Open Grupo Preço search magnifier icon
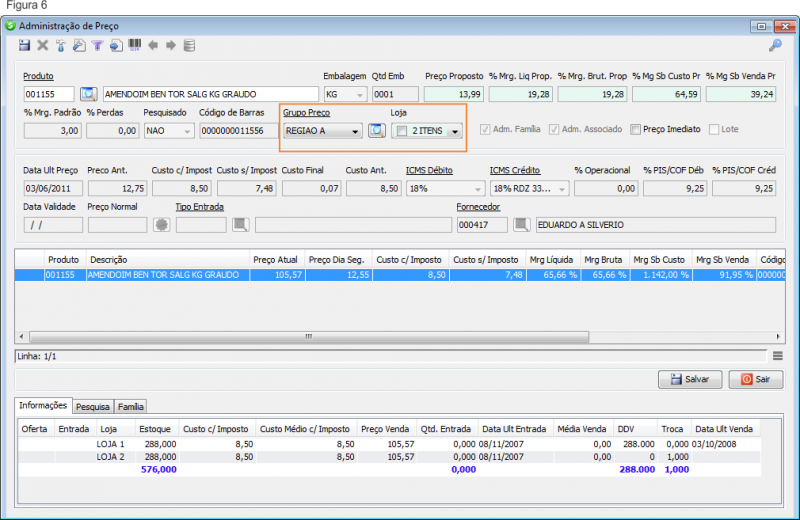 pos(377,131)
